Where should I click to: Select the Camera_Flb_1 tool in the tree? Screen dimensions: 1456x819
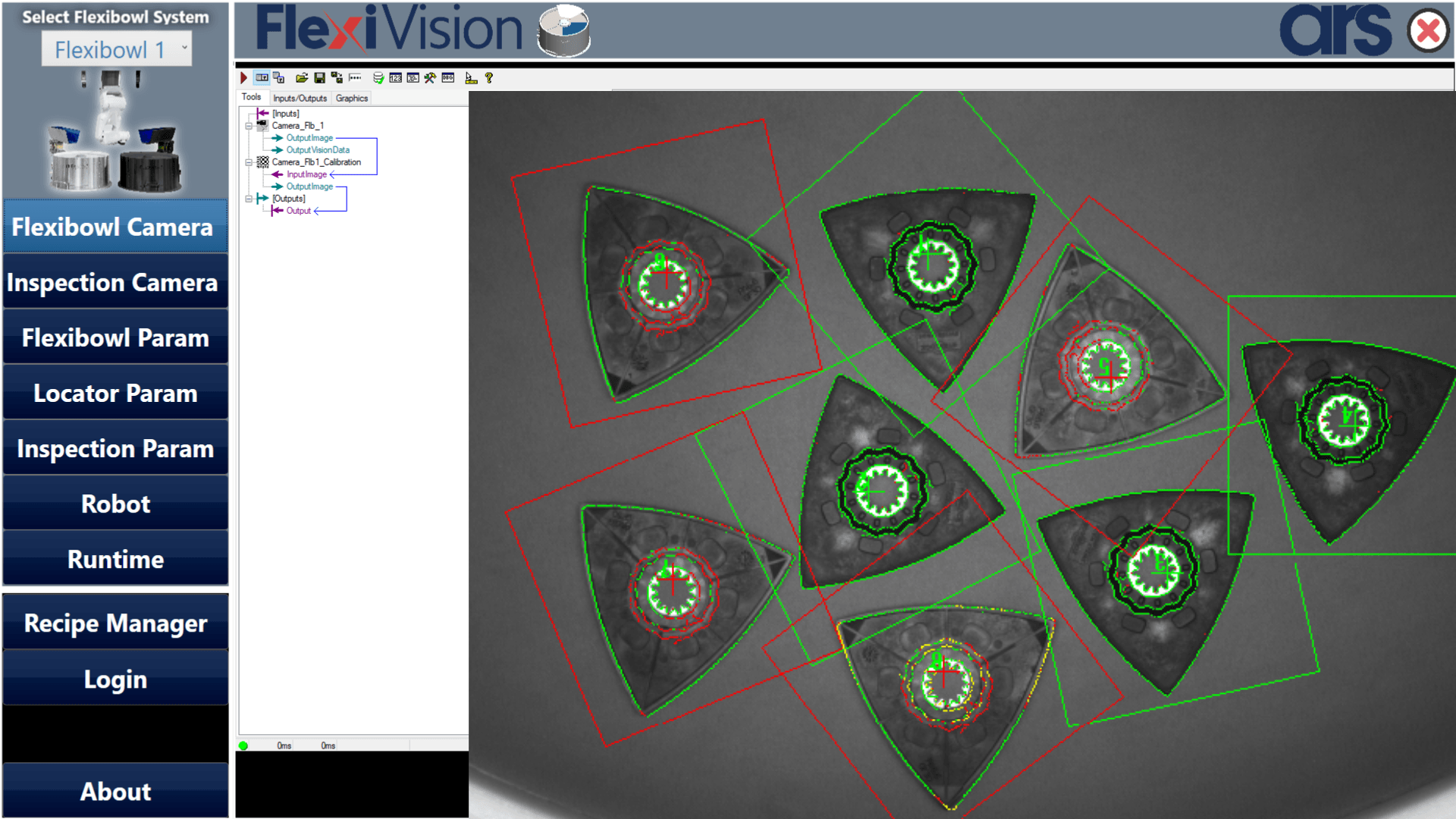pyautogui.click(x=298, y=125)
